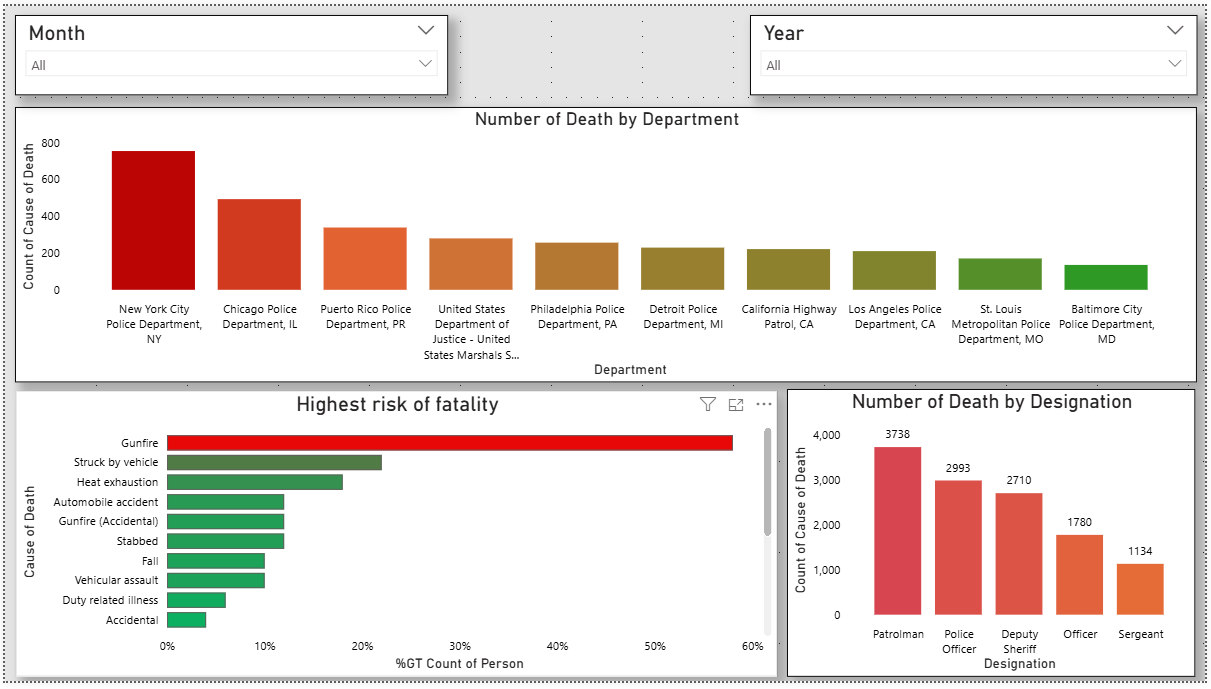Click the fatality chart vertical scrollbar
1211x689 pixels.
[x=767, y=482]
